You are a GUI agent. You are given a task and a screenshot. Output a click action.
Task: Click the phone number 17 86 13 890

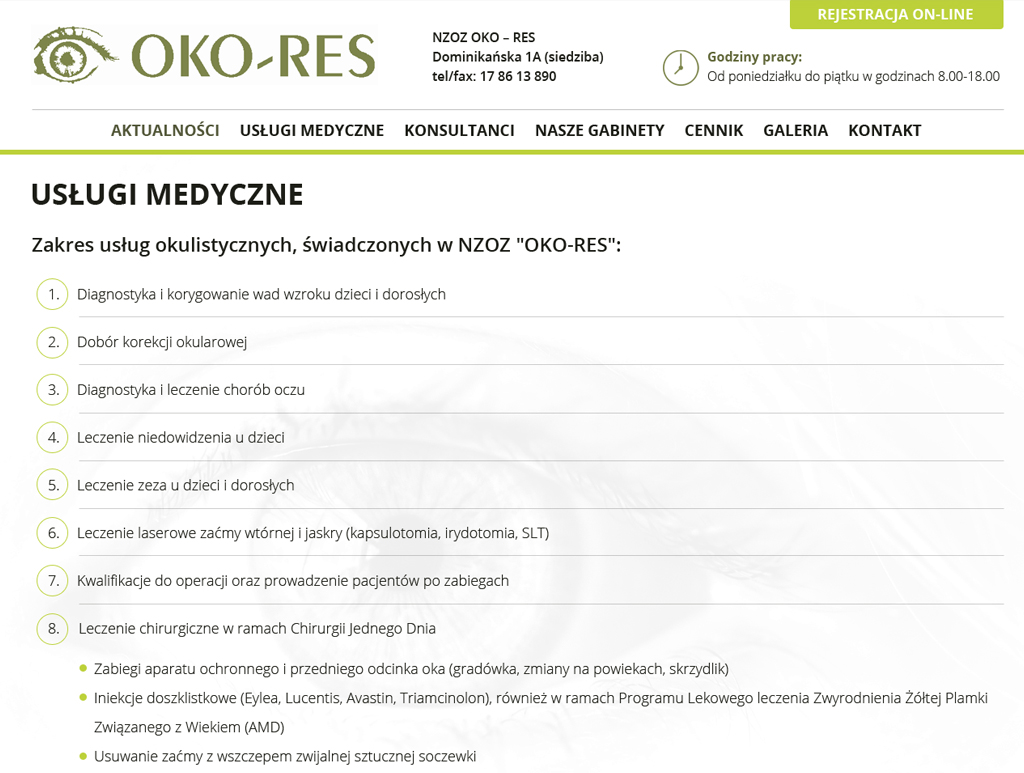[x=517, y=76]
